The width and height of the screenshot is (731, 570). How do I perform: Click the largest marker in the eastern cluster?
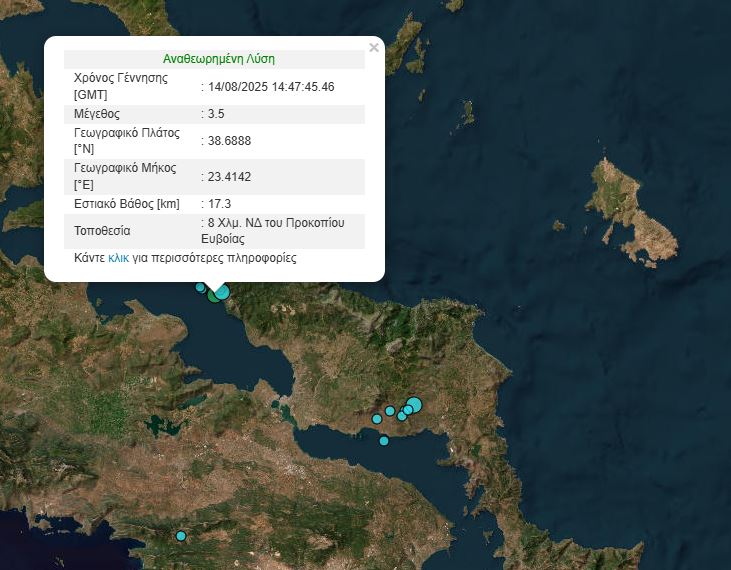click(x=414, y=405)
